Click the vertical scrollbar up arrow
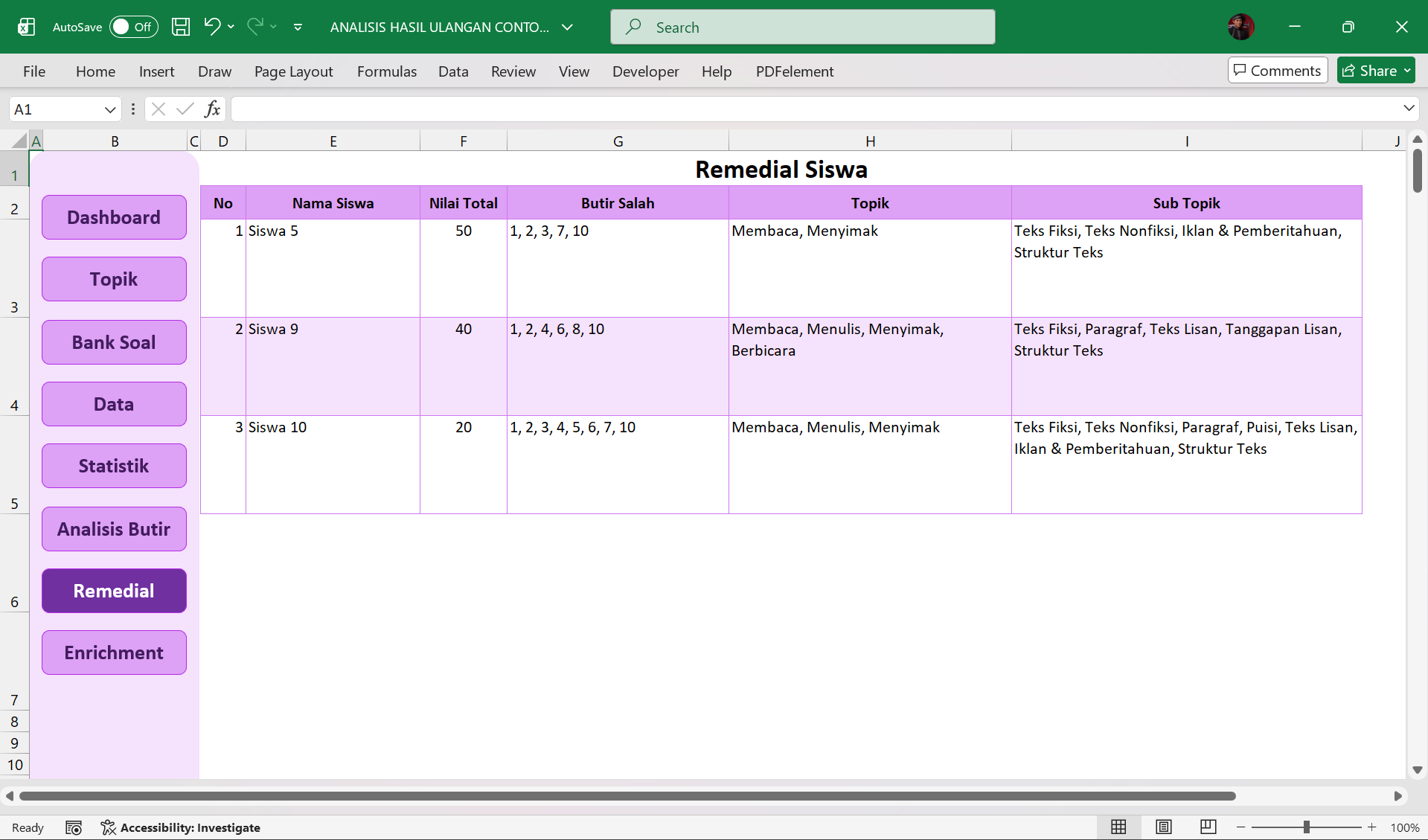1428x840 pixels. point(1417,139)
